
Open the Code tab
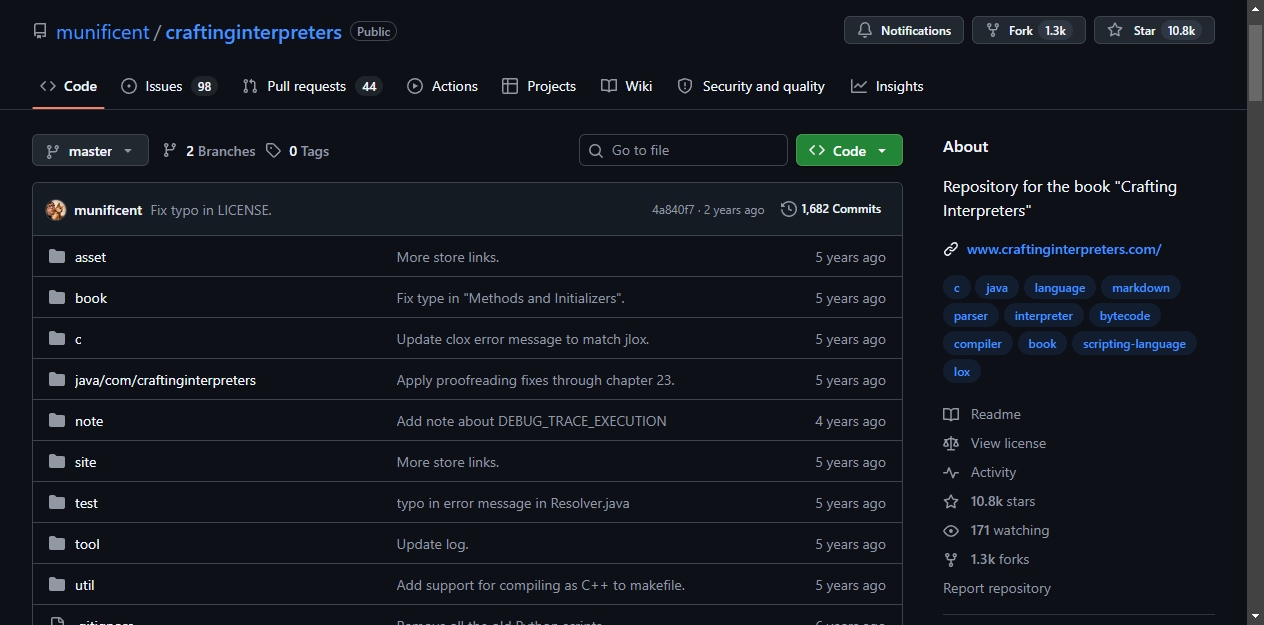click(x=68, y=86)
